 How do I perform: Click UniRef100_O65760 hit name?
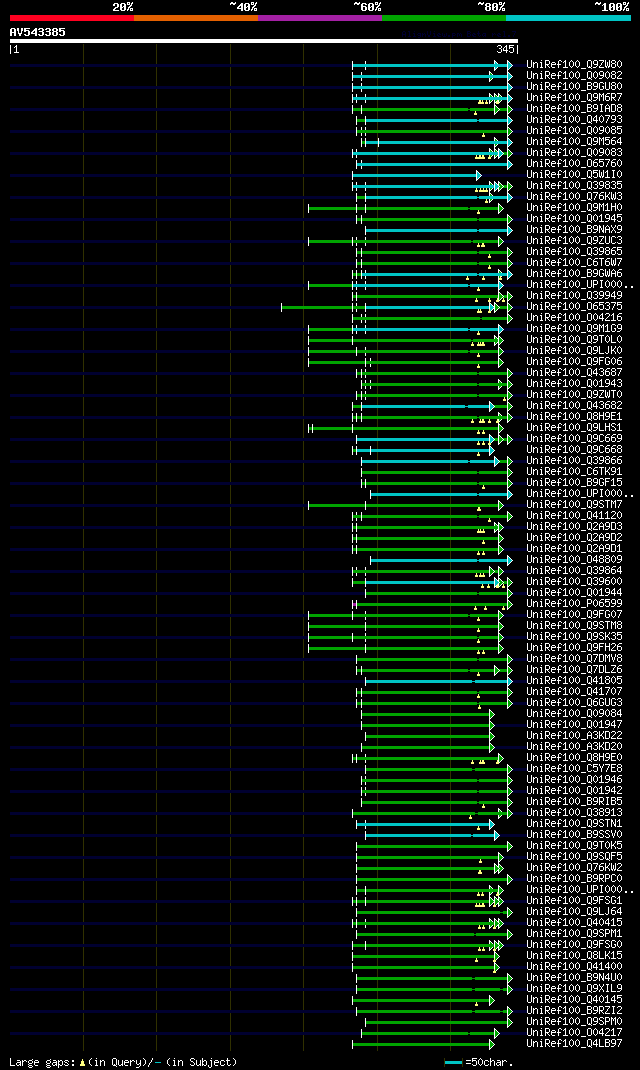point(574,164)
